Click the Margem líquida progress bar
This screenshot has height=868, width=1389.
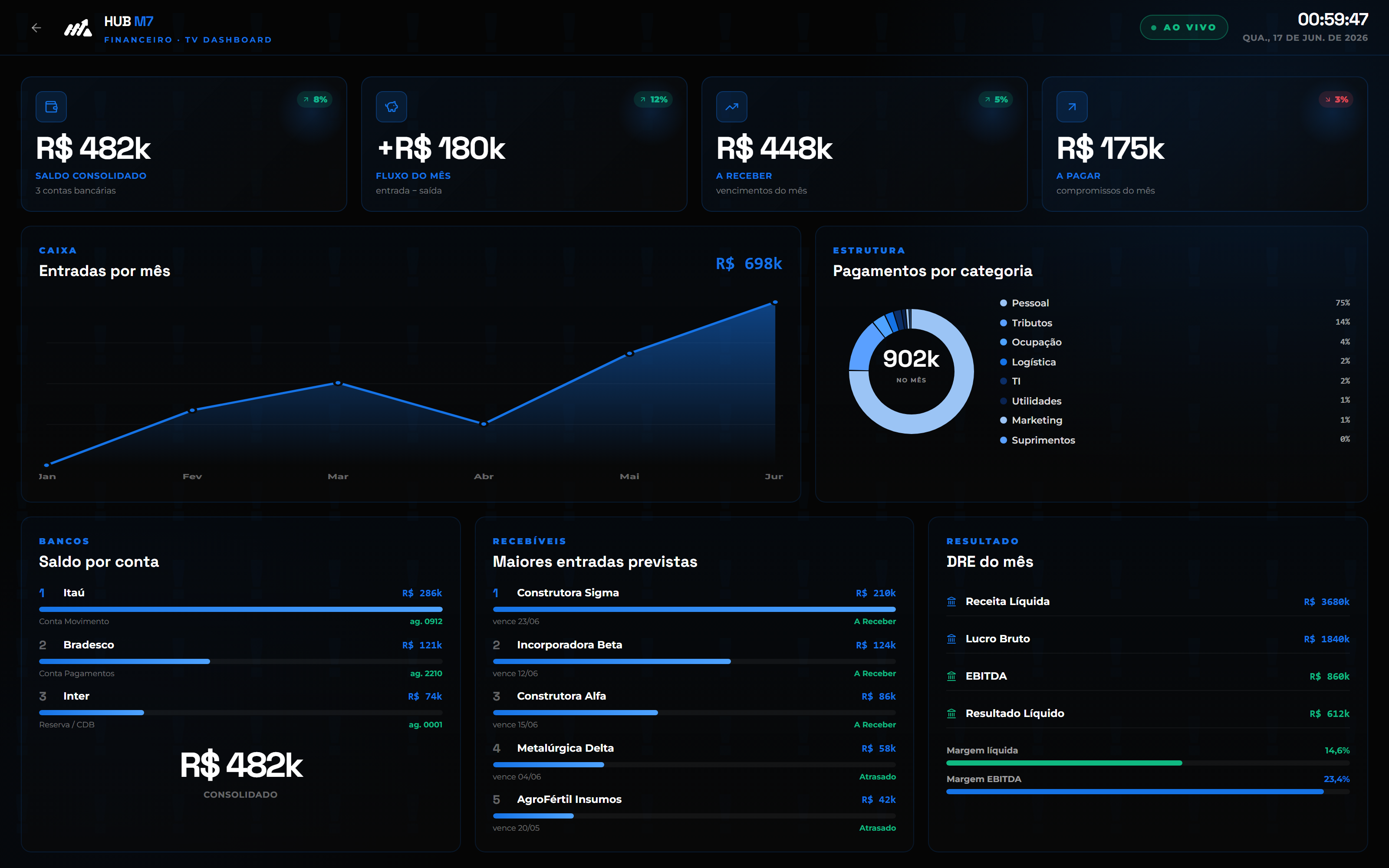tap(1148, 763)
